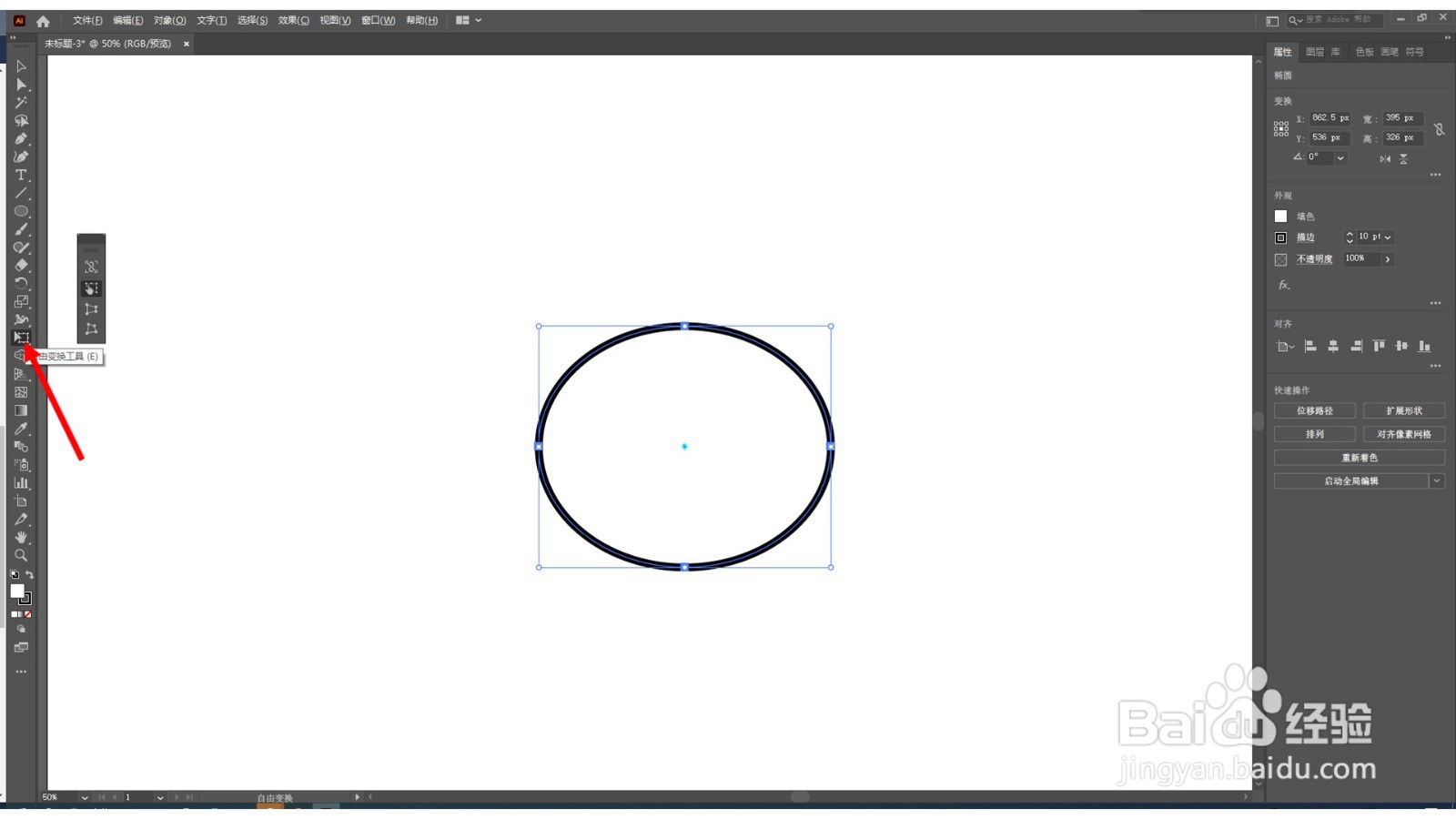Image resolution: width=1456 pixels, height=819 pixels.
Task: Switch to the 图层 panel tab
Action: pyautogui.click(x=1315, y=52)
